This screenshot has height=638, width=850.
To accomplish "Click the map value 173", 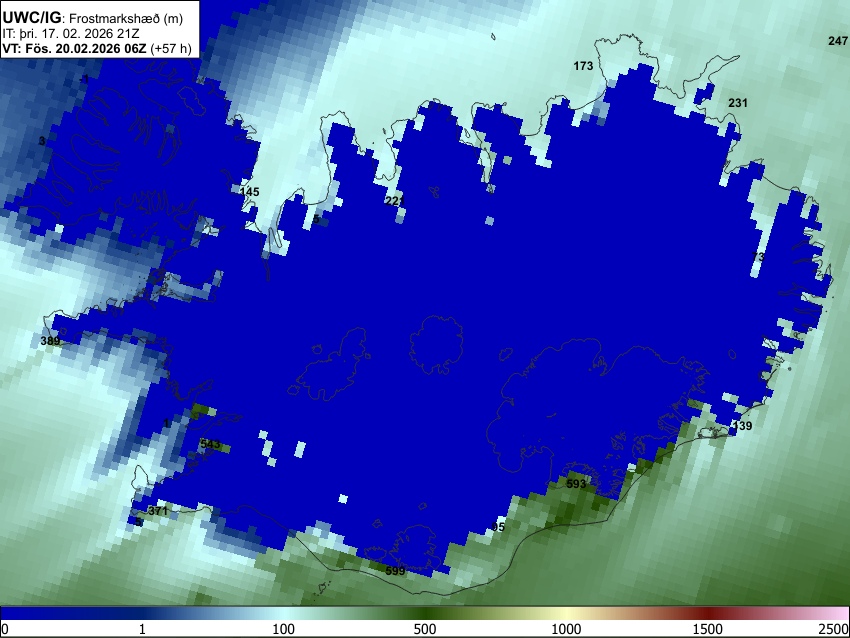I will point(583,66).
